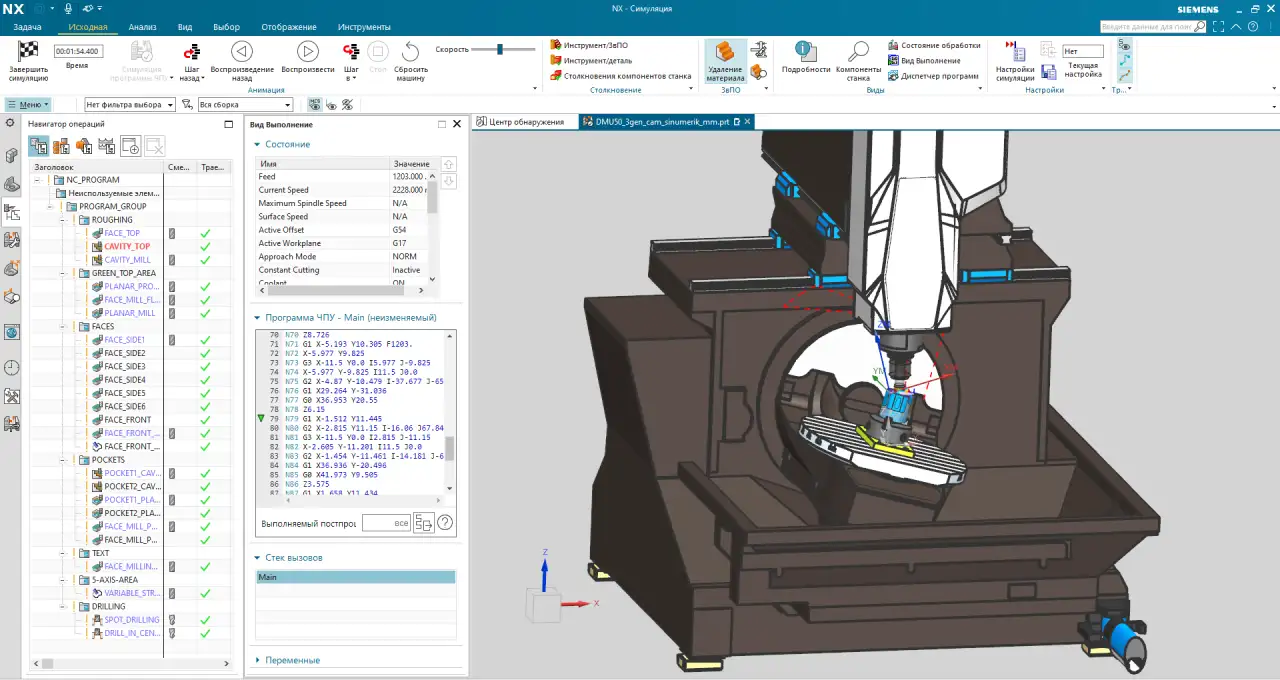
Task: Click the Воспроизведение назад play-backward icon
Action: point(242,51)
